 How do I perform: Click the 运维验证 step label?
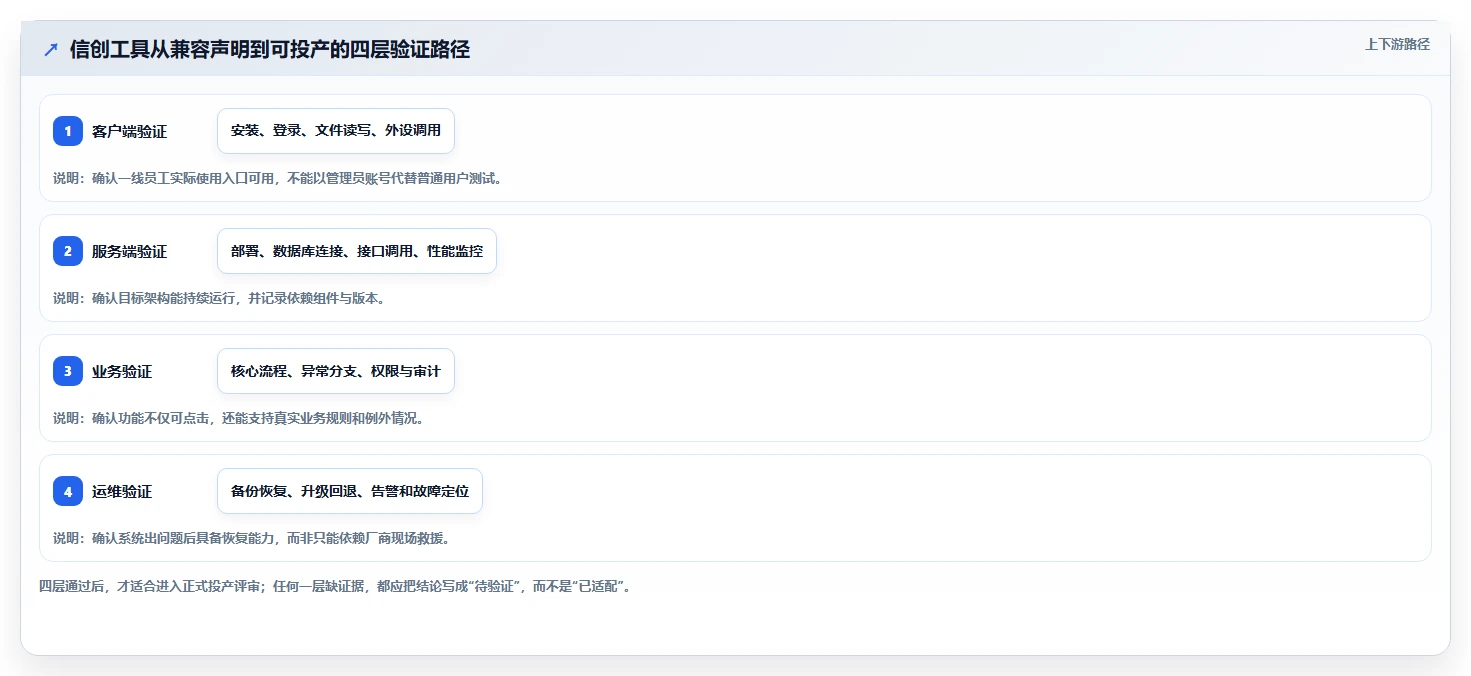(122, 491)
